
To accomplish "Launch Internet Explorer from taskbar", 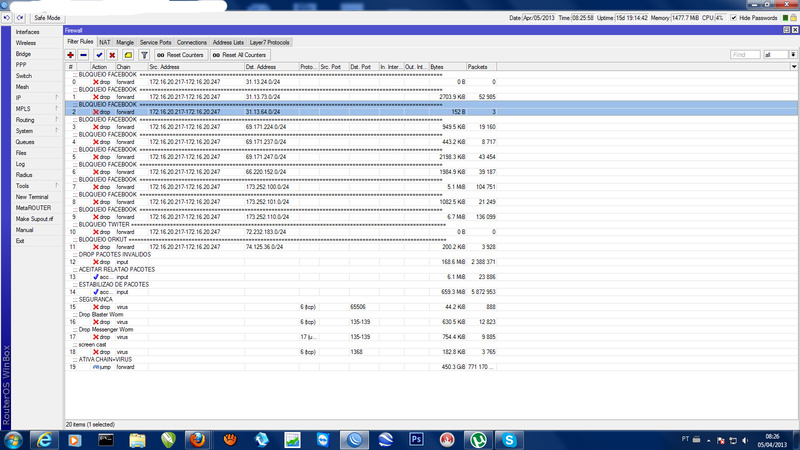I will [x=44, y=440].
